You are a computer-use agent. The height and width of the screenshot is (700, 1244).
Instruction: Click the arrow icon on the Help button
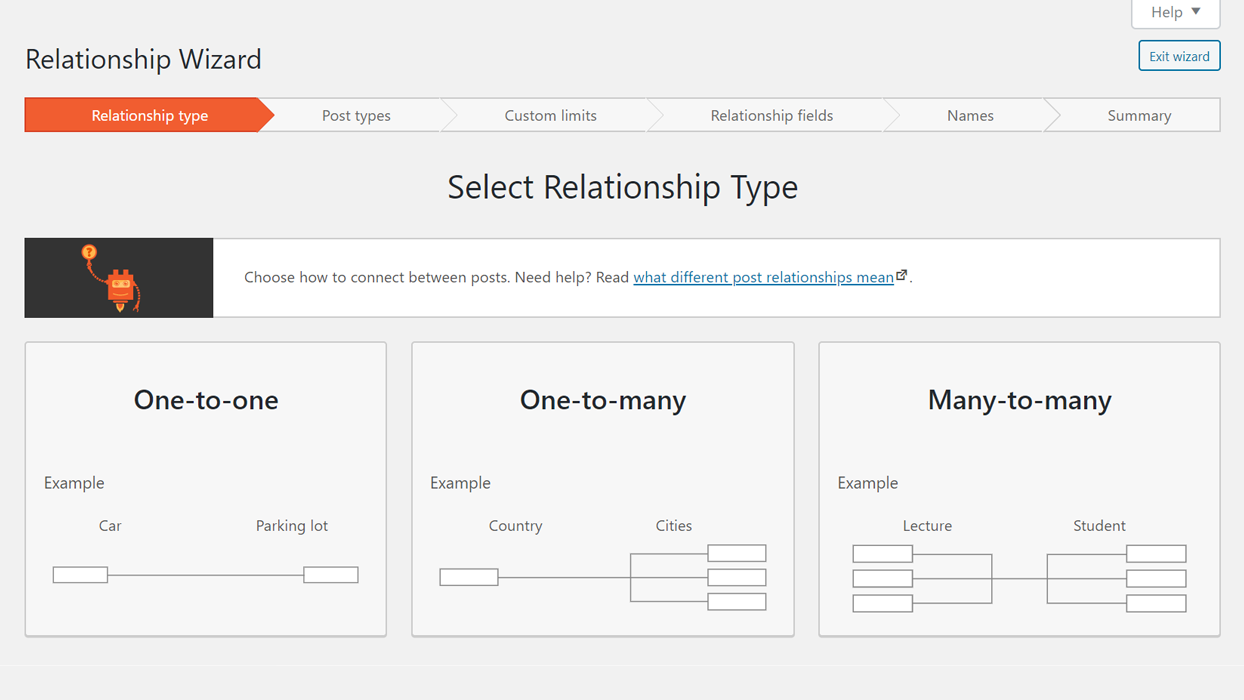(x=1196, y=13)
